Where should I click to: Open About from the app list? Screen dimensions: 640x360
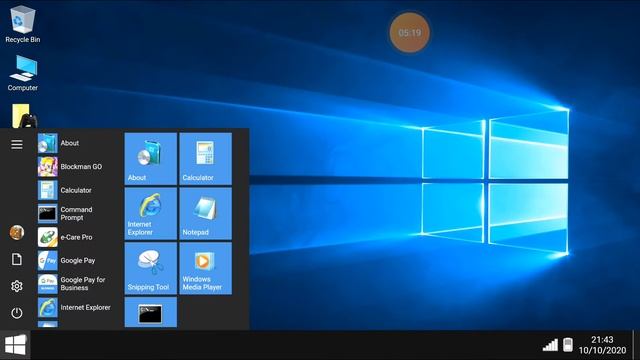78,143
